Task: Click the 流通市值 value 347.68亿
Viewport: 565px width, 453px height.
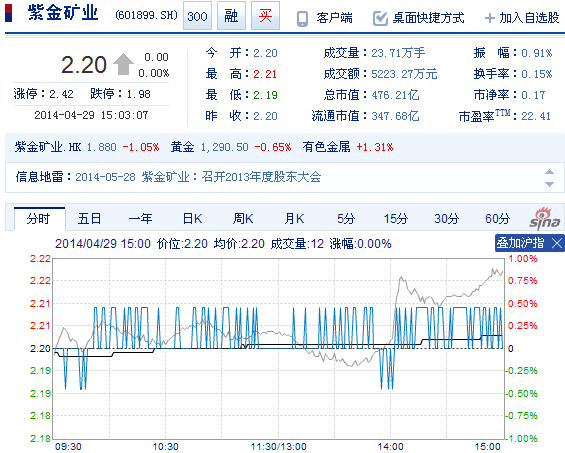Action: pyautogui.click(x=395, y=116)
